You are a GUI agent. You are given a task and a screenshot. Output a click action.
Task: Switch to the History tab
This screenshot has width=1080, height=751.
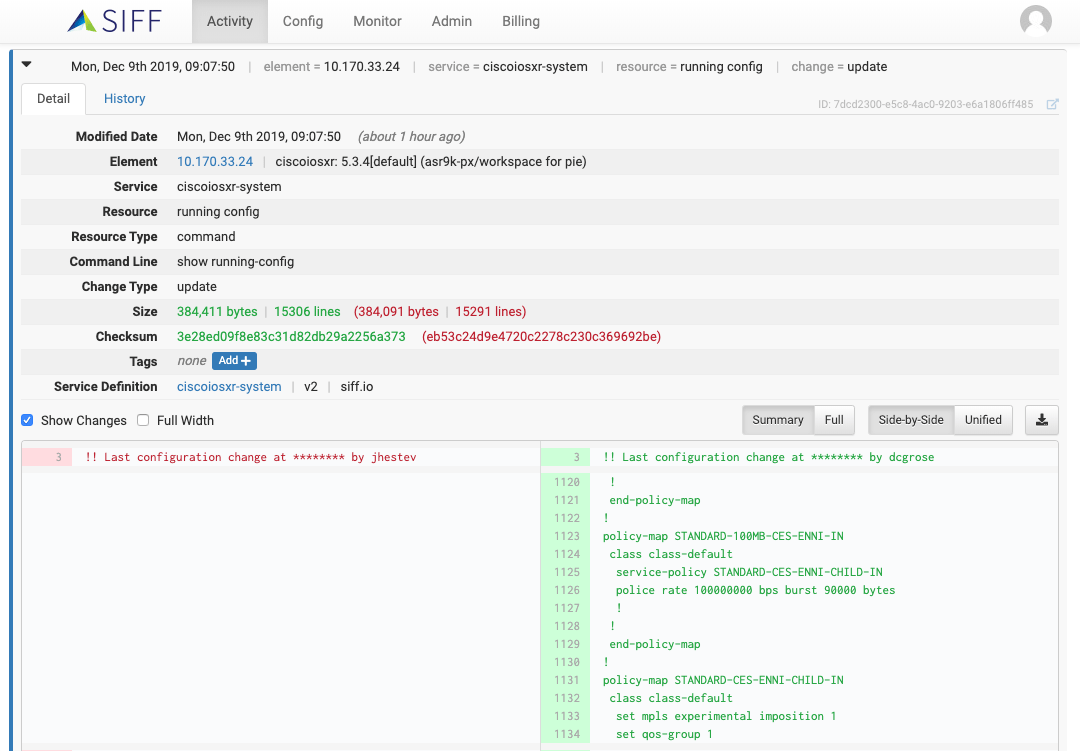(125, 99)
